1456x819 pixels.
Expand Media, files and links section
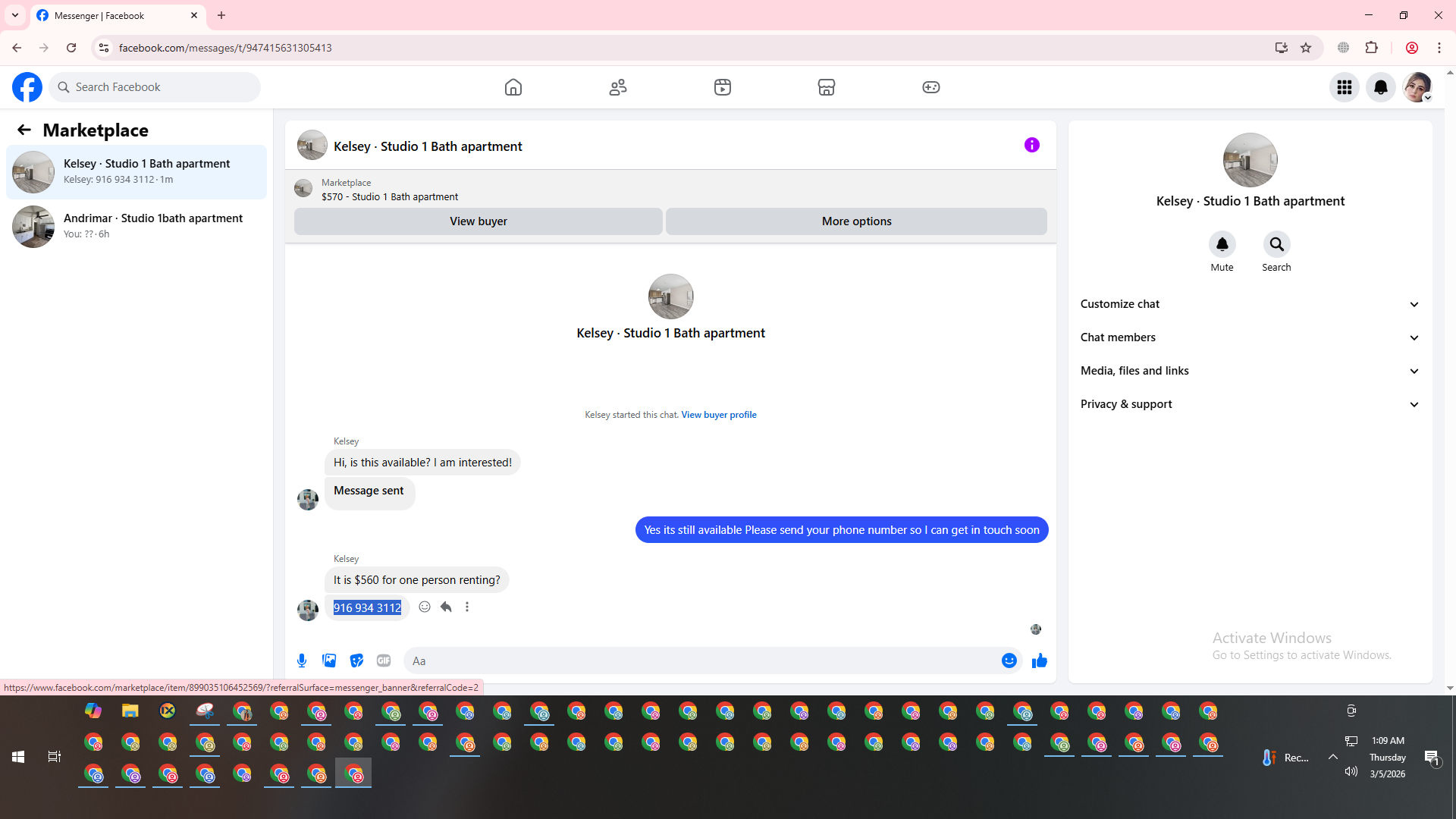pos(1250,371)
